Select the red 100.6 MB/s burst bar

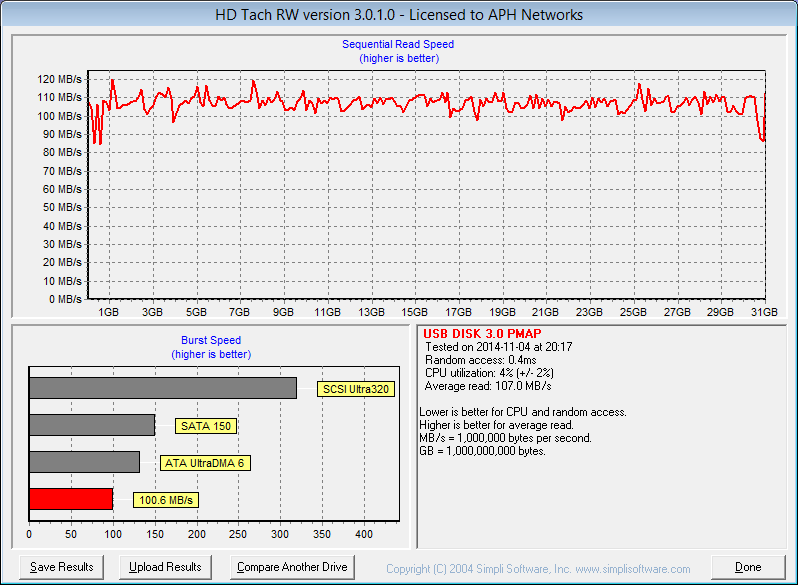point(71,499)
